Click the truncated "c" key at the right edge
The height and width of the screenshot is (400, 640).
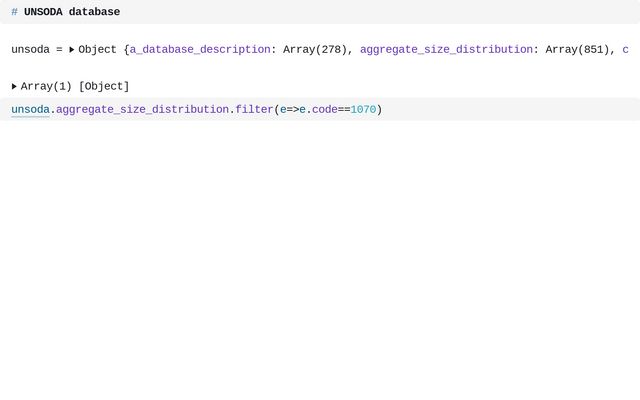pos(625,49)
